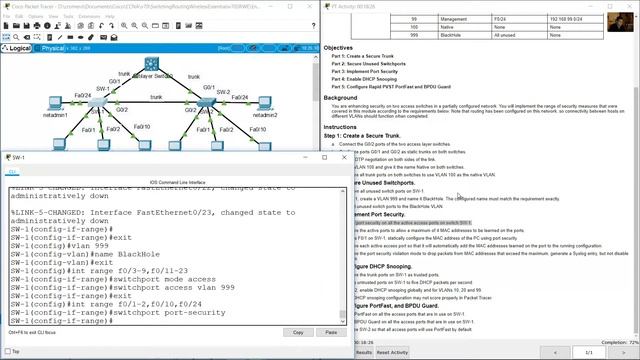
Task: Click the CLI prompt SW-1(config-if-range)# last line
Action: [x=62, y=321]
